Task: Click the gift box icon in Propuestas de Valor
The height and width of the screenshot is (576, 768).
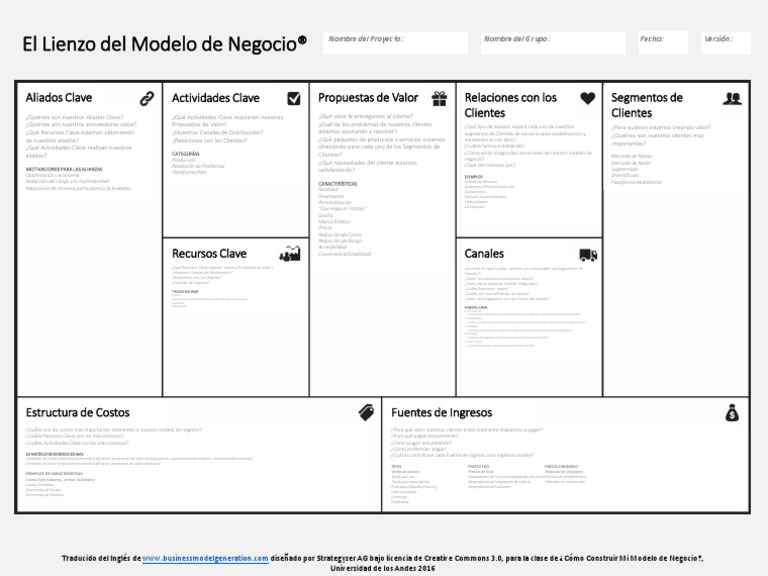Action: tap(439, 98)
